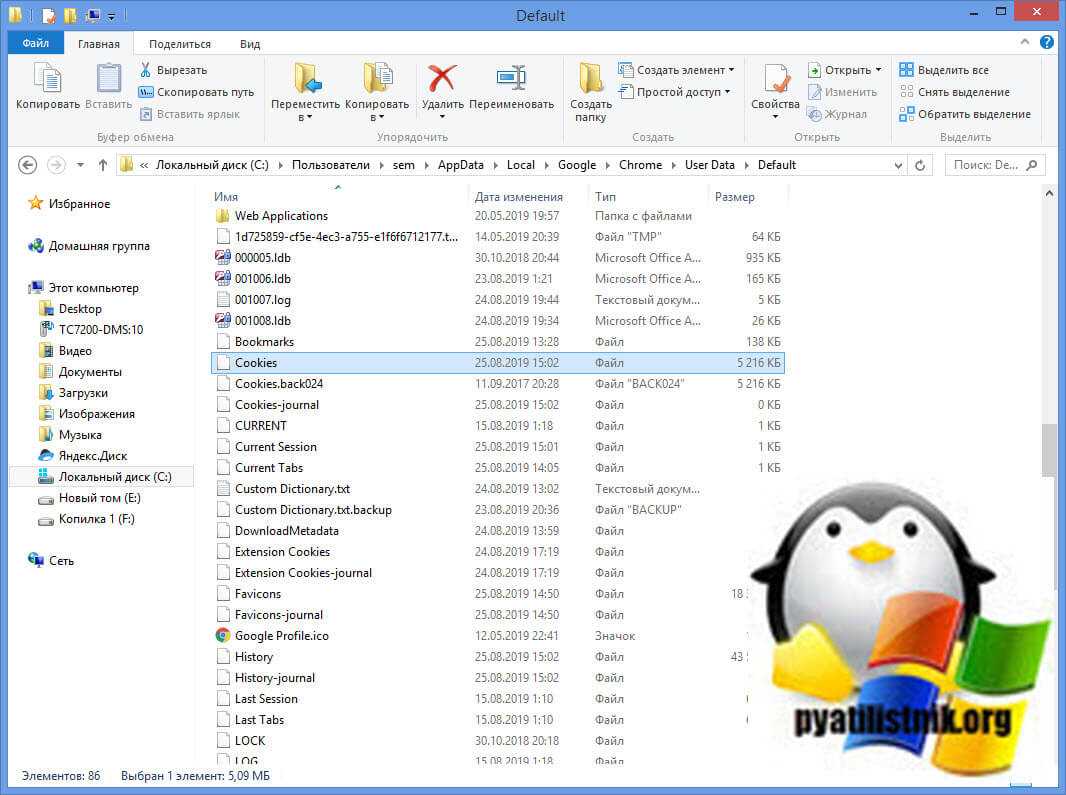Sort by the Дата изменения column header
Screen dimensions: 1066x795
(519, 197)
